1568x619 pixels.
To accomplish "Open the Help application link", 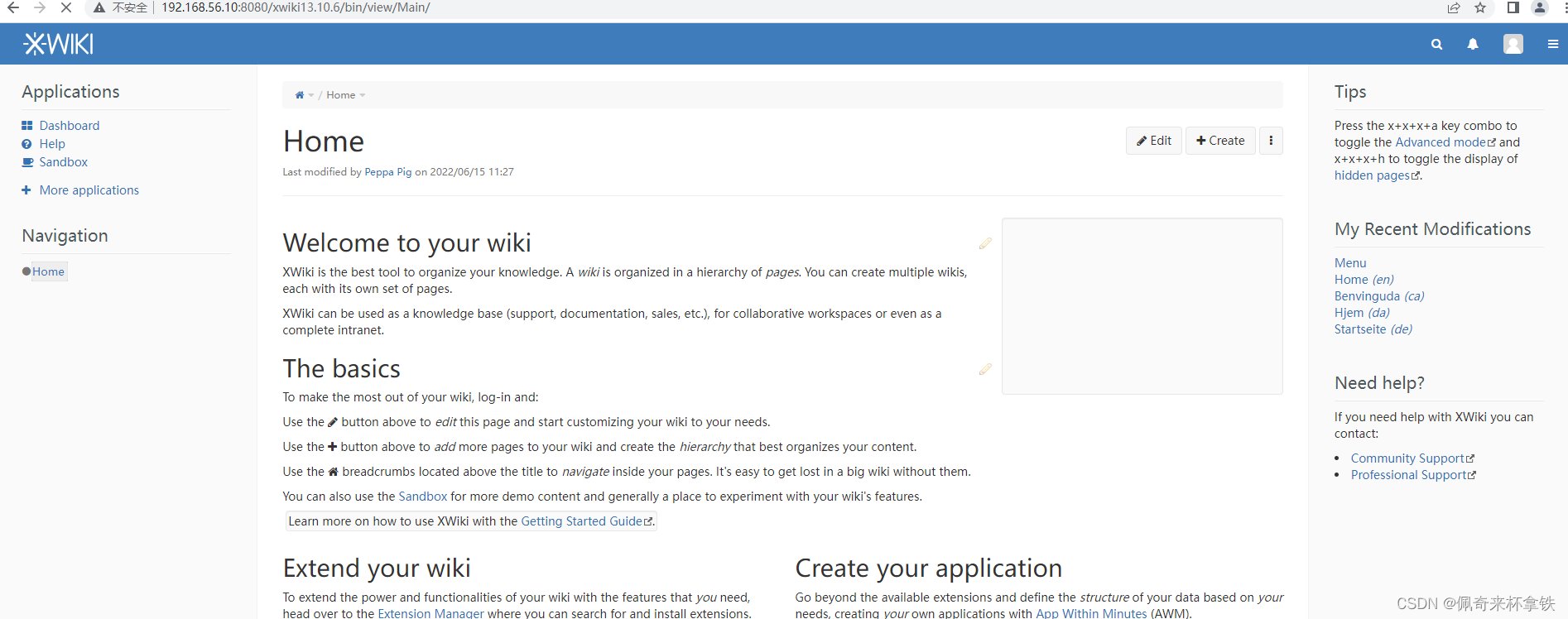I will (52, 144).
